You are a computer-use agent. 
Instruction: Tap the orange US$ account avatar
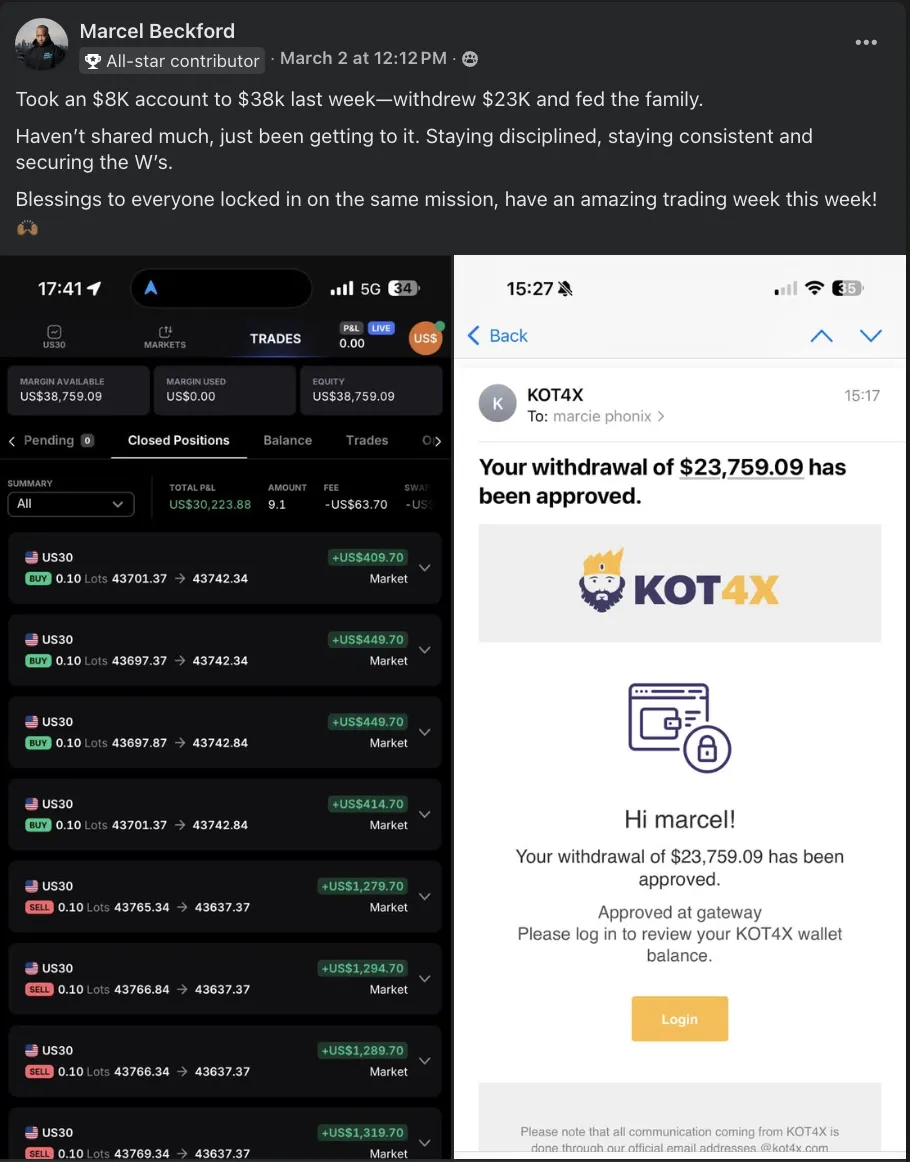pos(425,338)
